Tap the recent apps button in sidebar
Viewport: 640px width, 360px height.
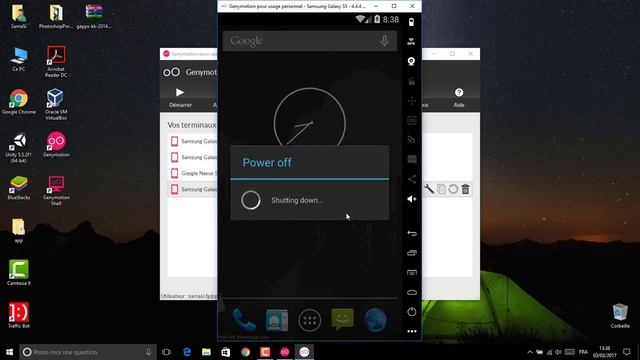pos(412,253)
